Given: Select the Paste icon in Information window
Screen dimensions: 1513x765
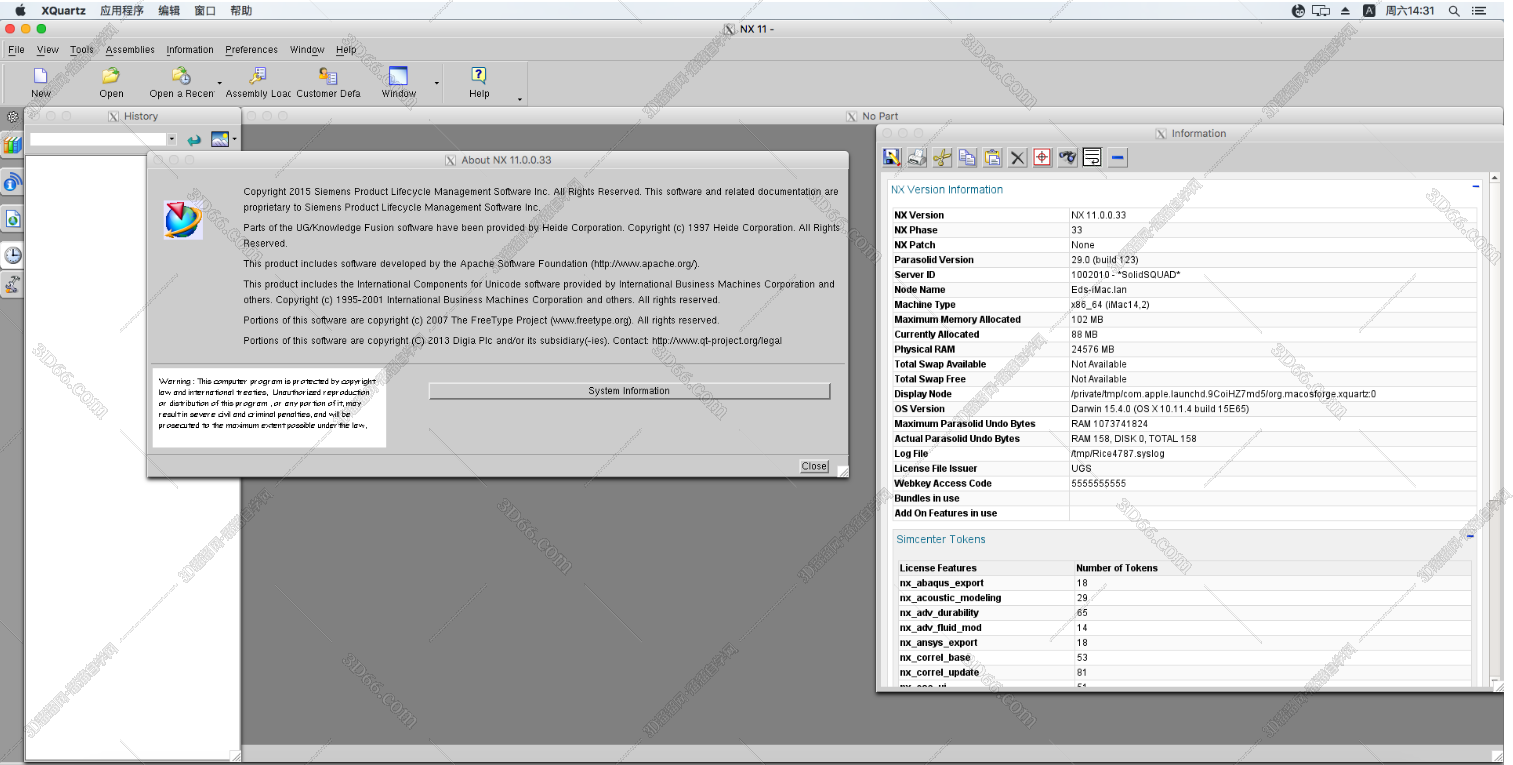Looking at the screenshot, I should coord(992,157).
